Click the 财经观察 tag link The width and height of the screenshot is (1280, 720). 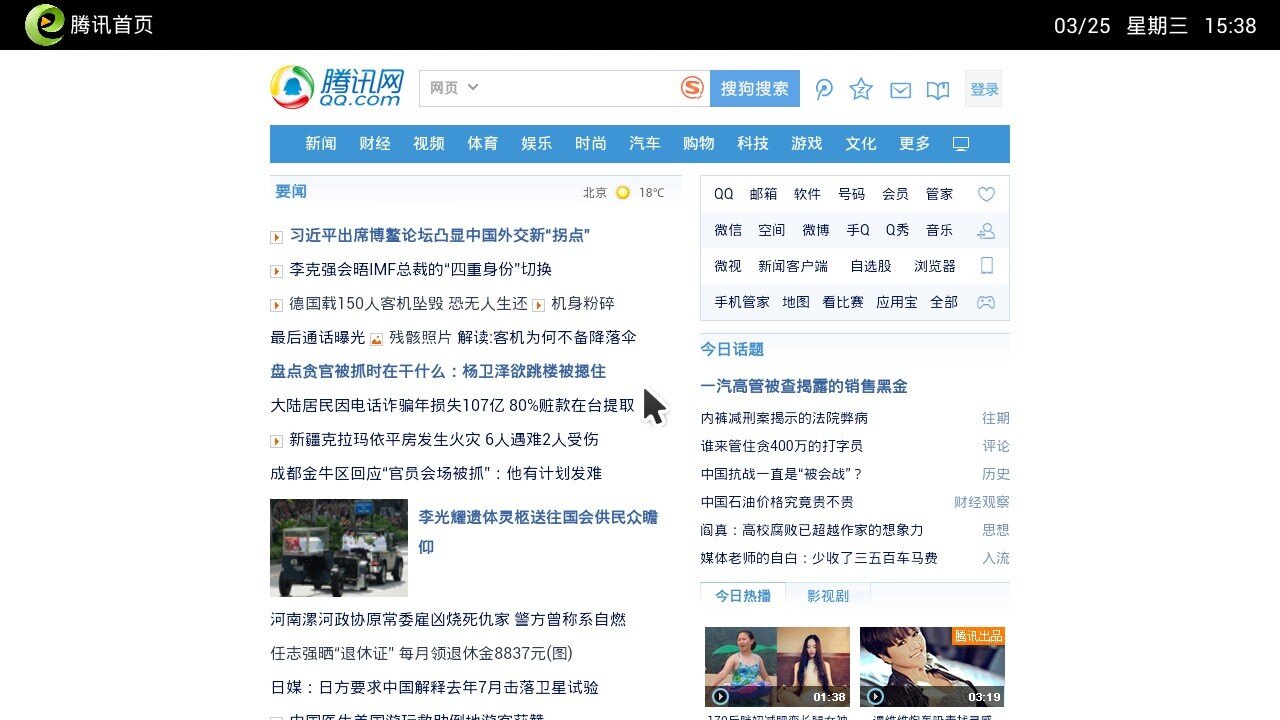click(x=981, y=502)
